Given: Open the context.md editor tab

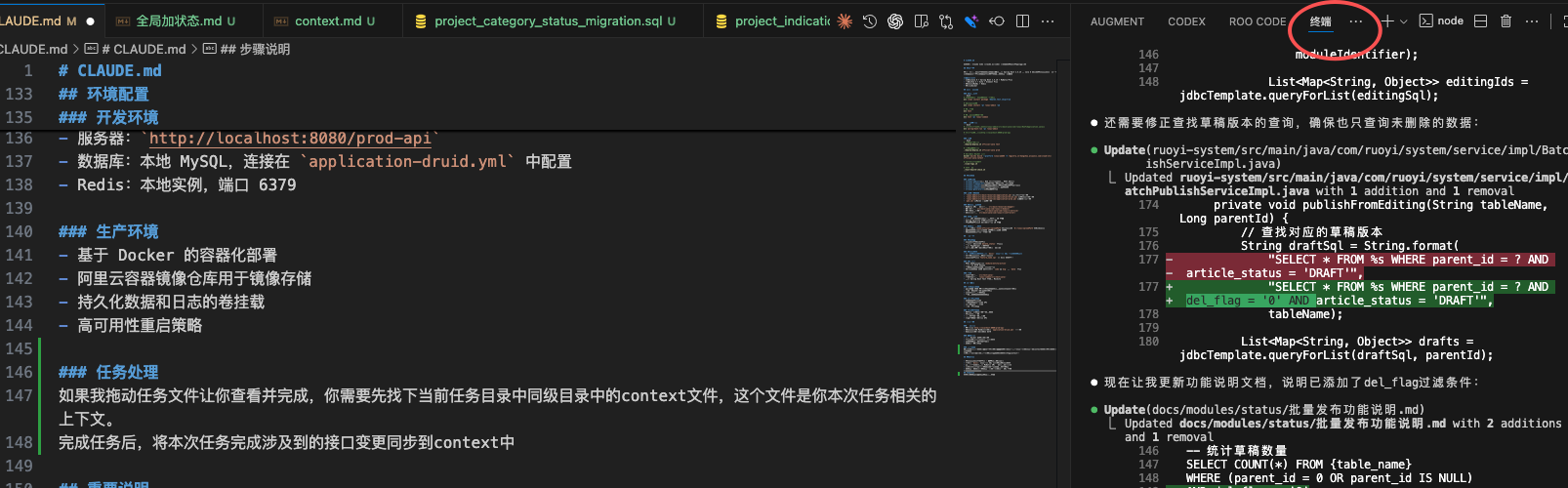Looking at the screenshot, I should pos(328,20).
